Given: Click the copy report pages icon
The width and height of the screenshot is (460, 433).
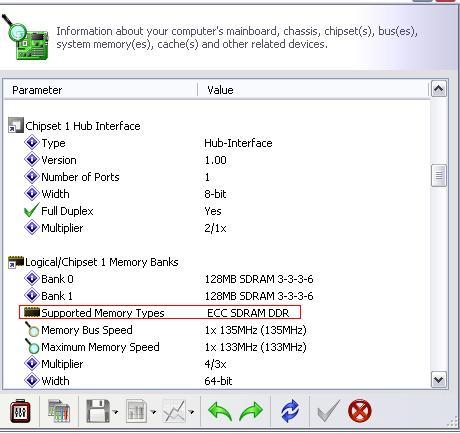Looking at the screenshot, I should (59, 411).
